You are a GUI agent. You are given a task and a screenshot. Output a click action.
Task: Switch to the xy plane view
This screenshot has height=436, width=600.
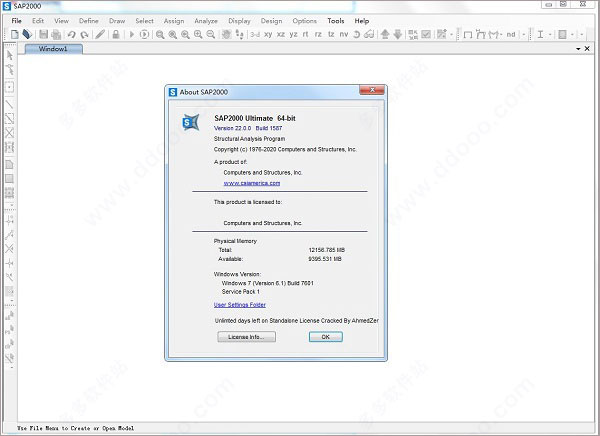[268, 34]
